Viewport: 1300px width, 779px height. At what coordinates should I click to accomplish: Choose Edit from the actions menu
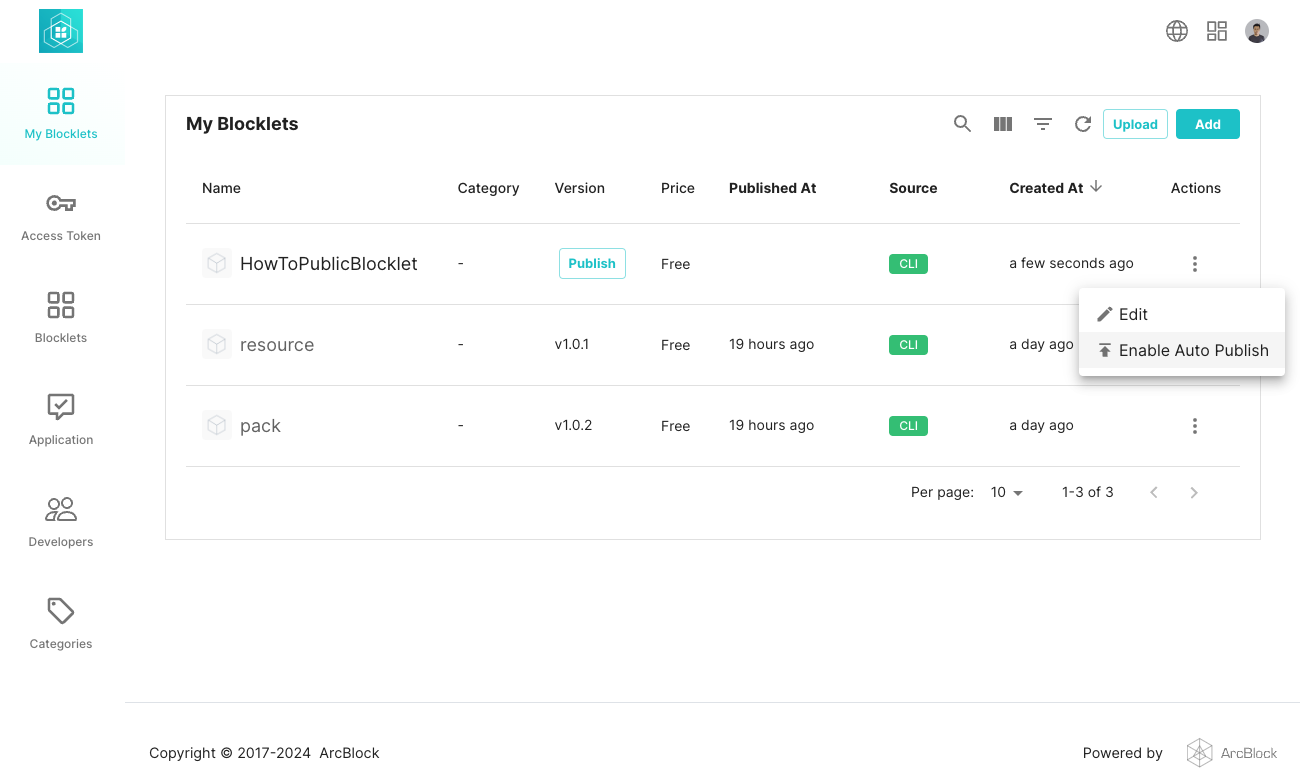click(x=1132, y=314)
